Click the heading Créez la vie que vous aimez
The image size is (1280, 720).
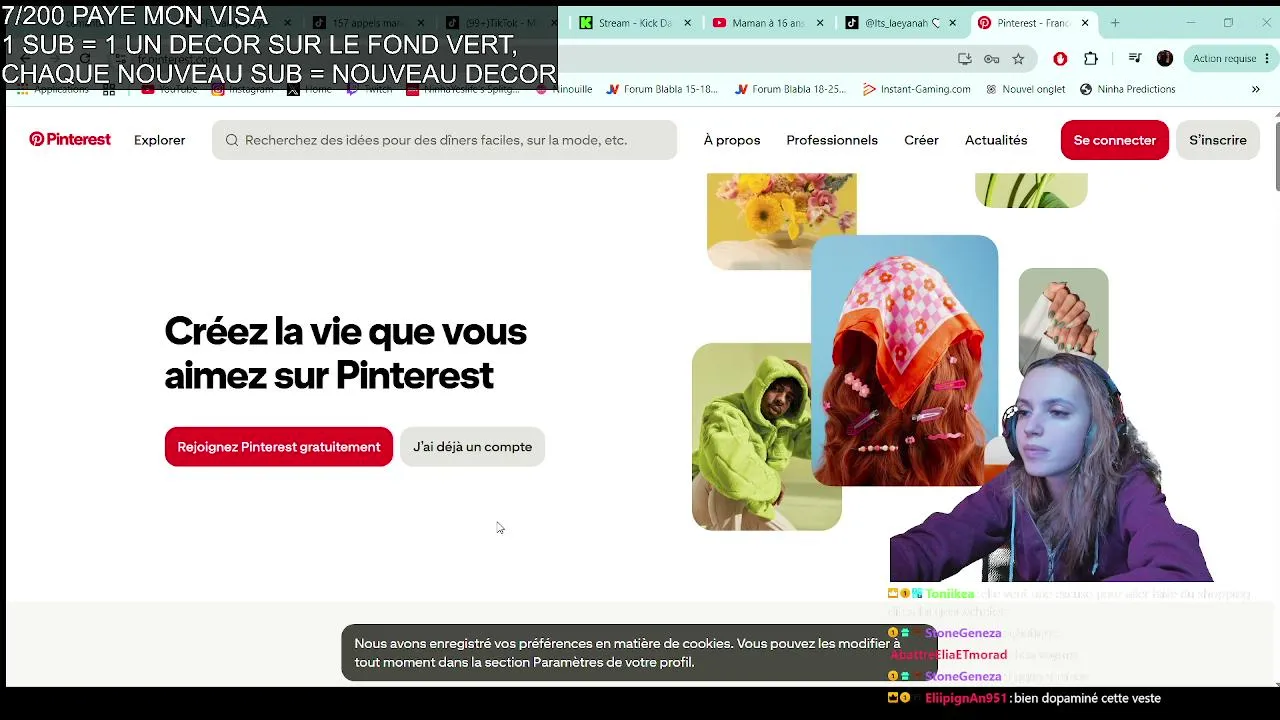coord(345,353)
